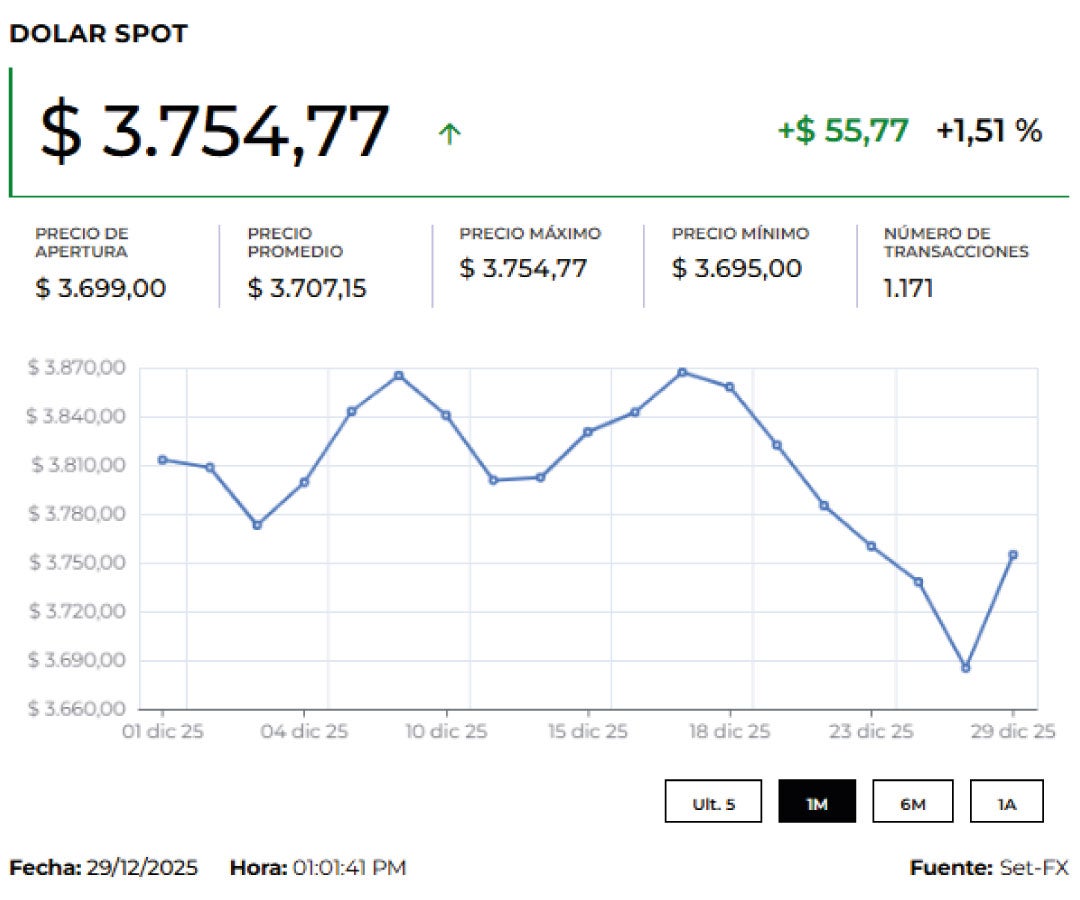1080x900 pixels.
Task: Click the Set-FX source label
Action: (1033, 867)
